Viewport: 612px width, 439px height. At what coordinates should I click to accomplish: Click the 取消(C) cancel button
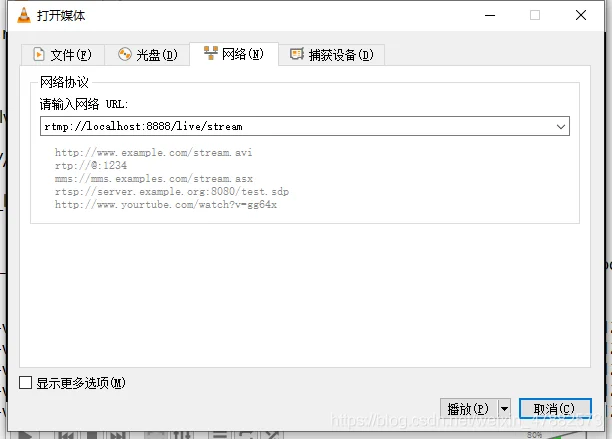pos(555,409)
